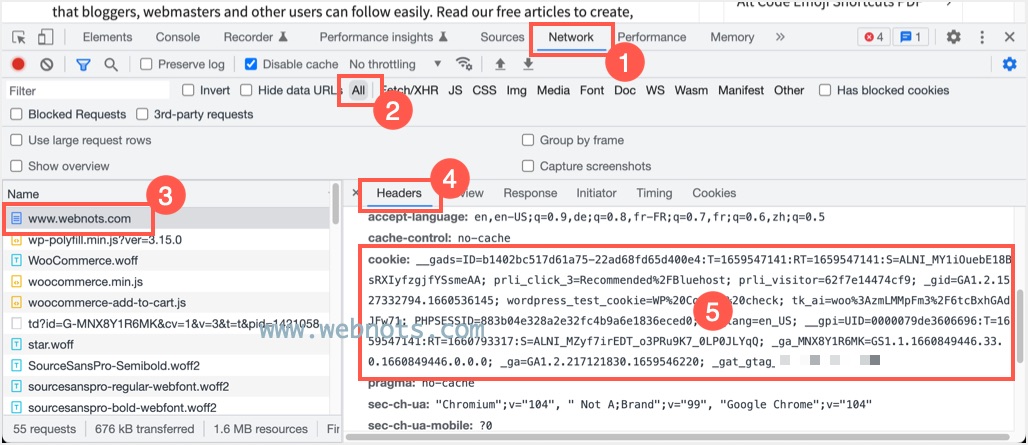Clear the network log
The width and height of the screenshot is (1028, 445).
point(46,64)
